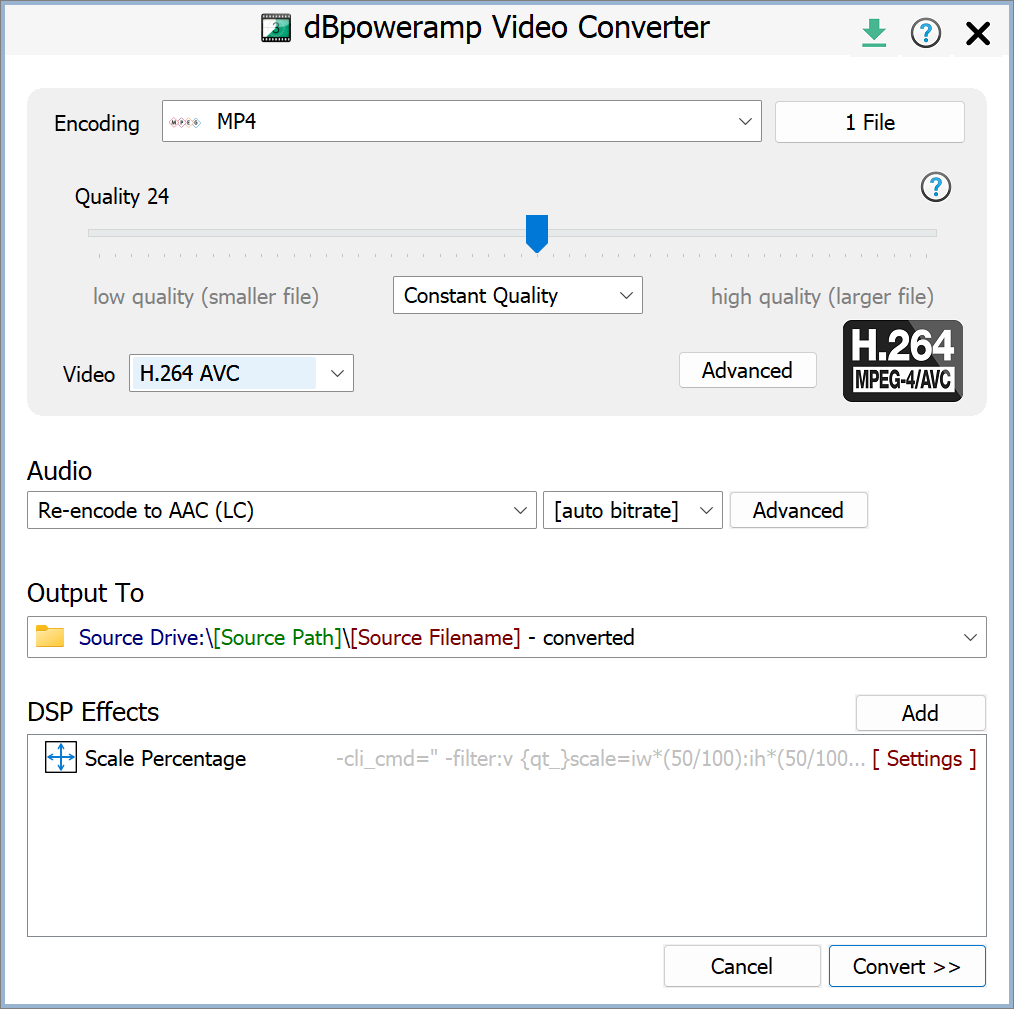
Task: Open Scale Percentage [ Settings ] link
Action: point(924,758)
